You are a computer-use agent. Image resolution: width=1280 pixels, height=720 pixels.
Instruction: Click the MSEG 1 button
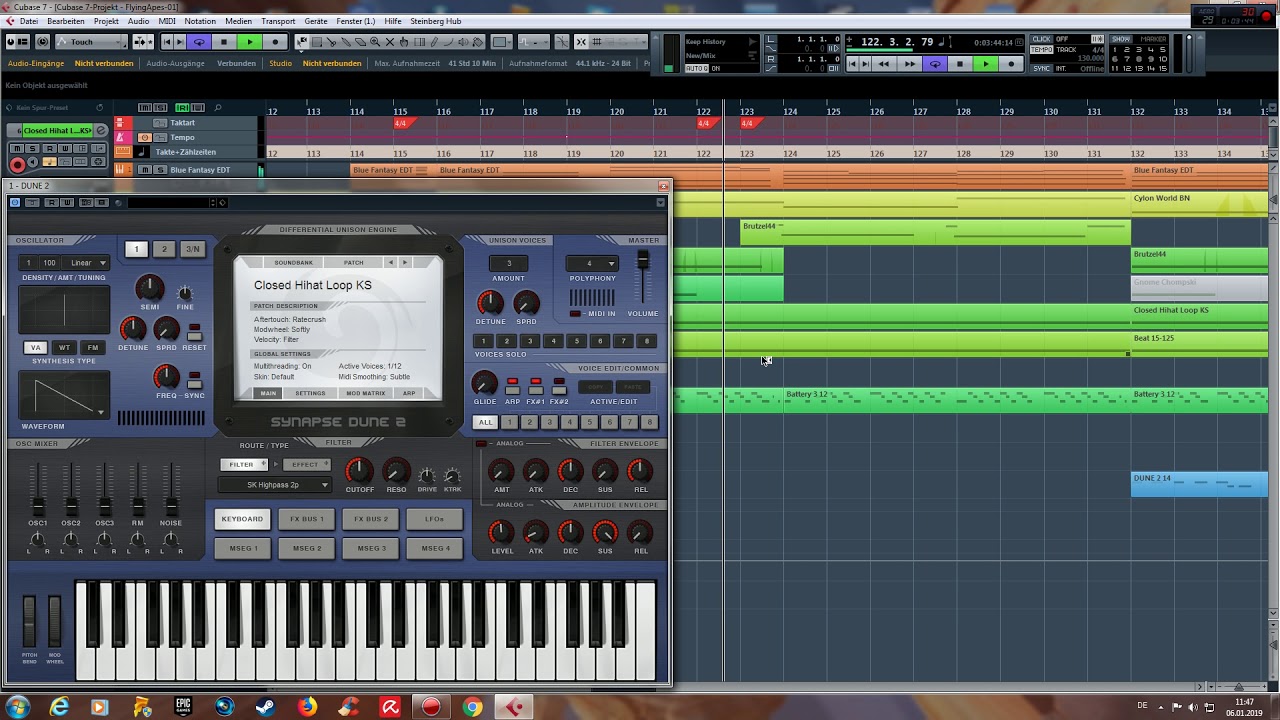tap(243, 548)
